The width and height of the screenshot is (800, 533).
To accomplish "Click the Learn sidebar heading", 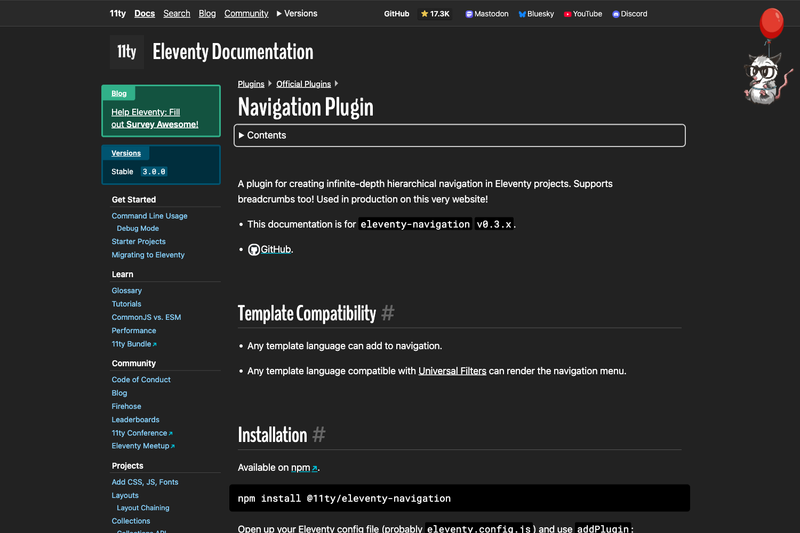I will point(122,274).
